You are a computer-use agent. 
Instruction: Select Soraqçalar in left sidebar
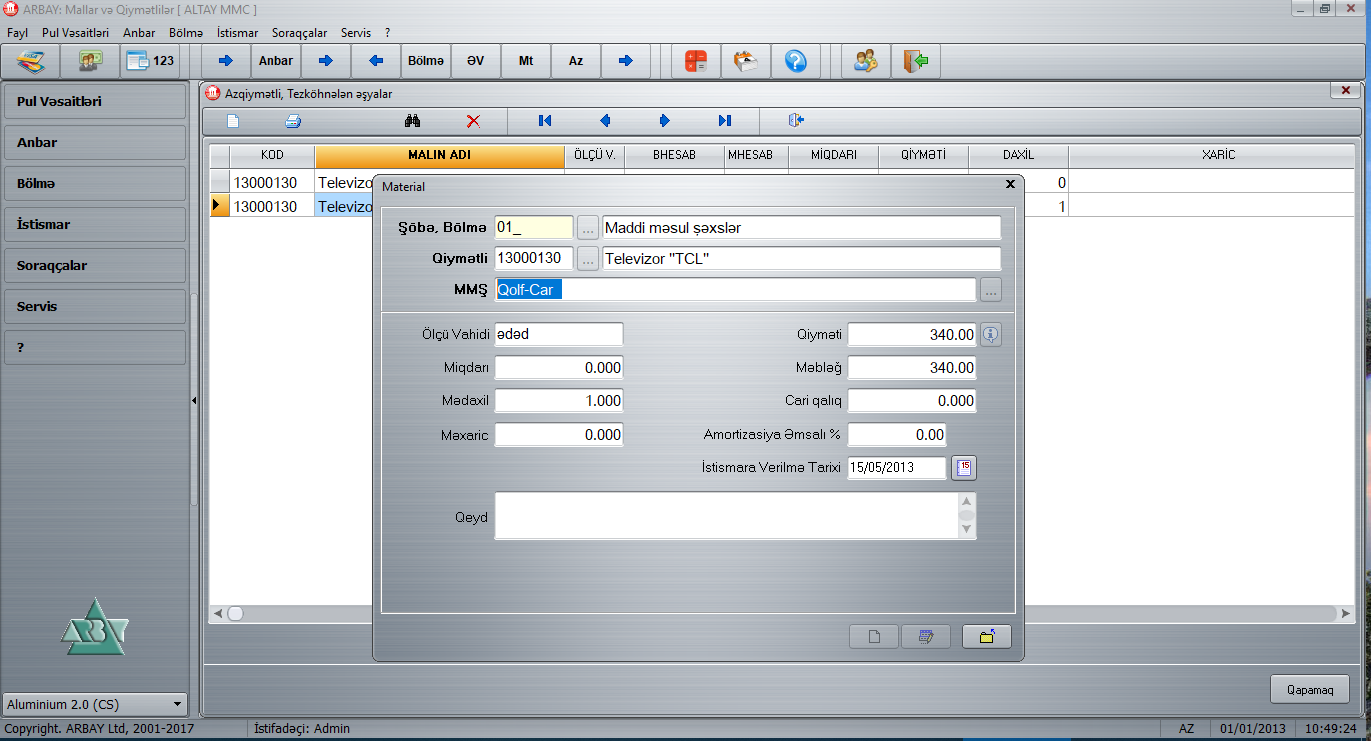click(95, 265)
